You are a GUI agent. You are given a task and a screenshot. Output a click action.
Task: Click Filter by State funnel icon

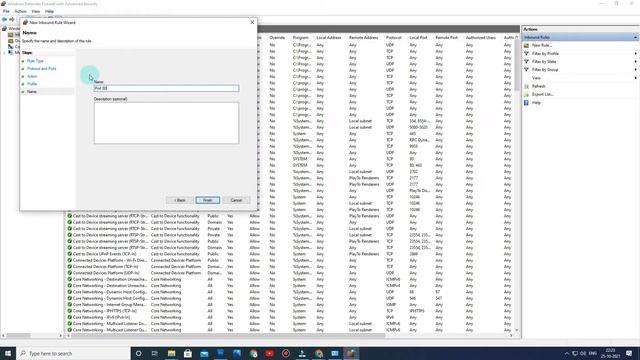(x=526, y=62)
